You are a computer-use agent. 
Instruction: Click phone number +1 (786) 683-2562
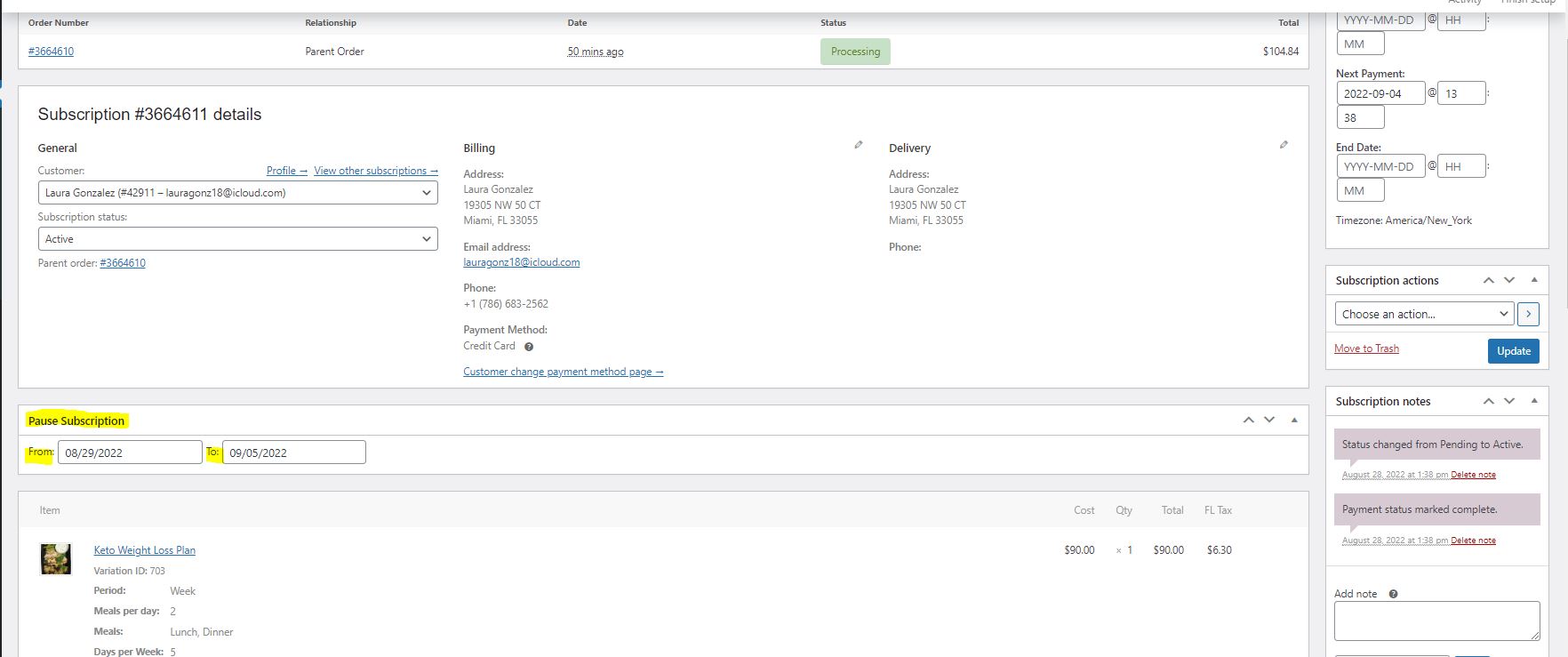[506, 304]
